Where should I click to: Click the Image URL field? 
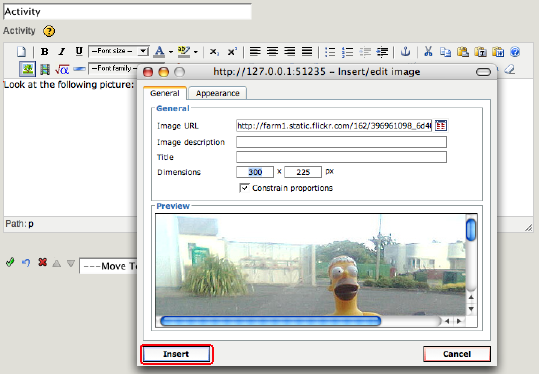[334, 126]
